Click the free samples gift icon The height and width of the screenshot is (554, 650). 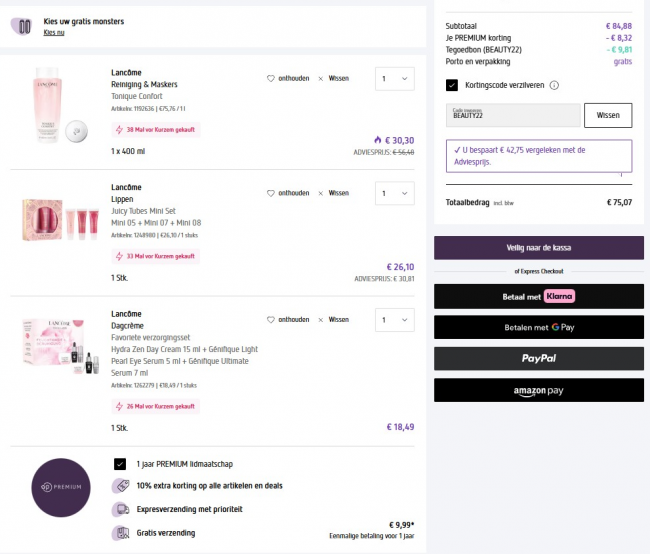pyautogui.click(x=20, y=26)
